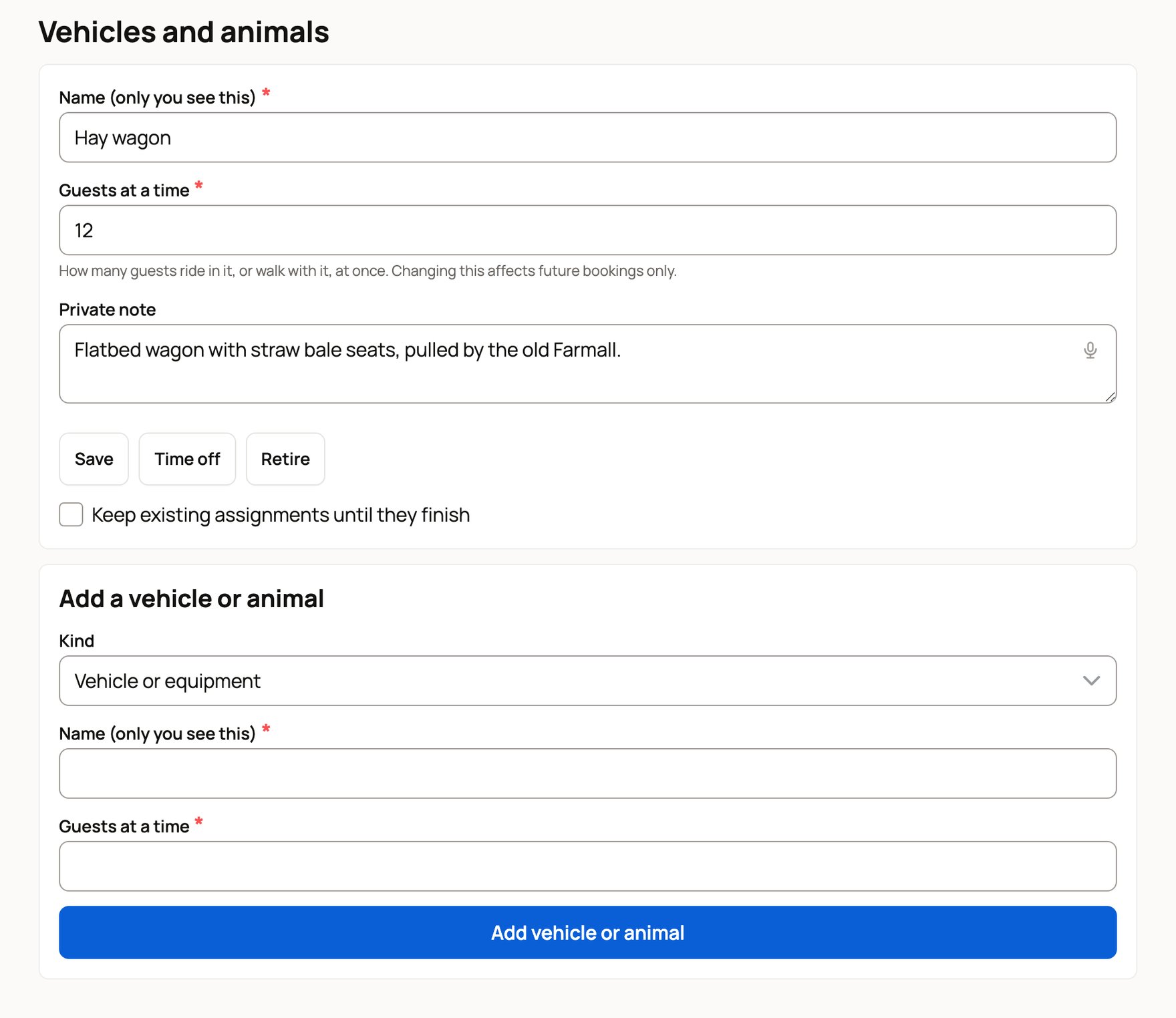Expand the Kind dropdown chevron arrow
The width and height of the screenshot is (1176, 1018).
point(1091,681)
